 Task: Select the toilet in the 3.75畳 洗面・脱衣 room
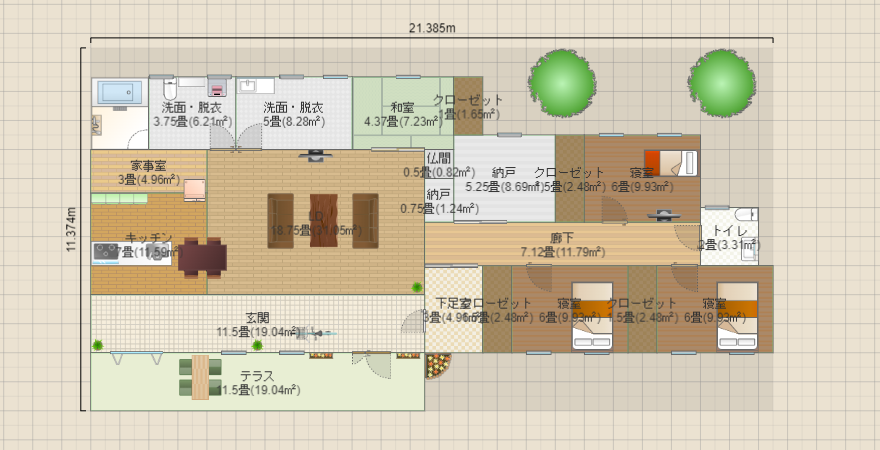(169, 88)
